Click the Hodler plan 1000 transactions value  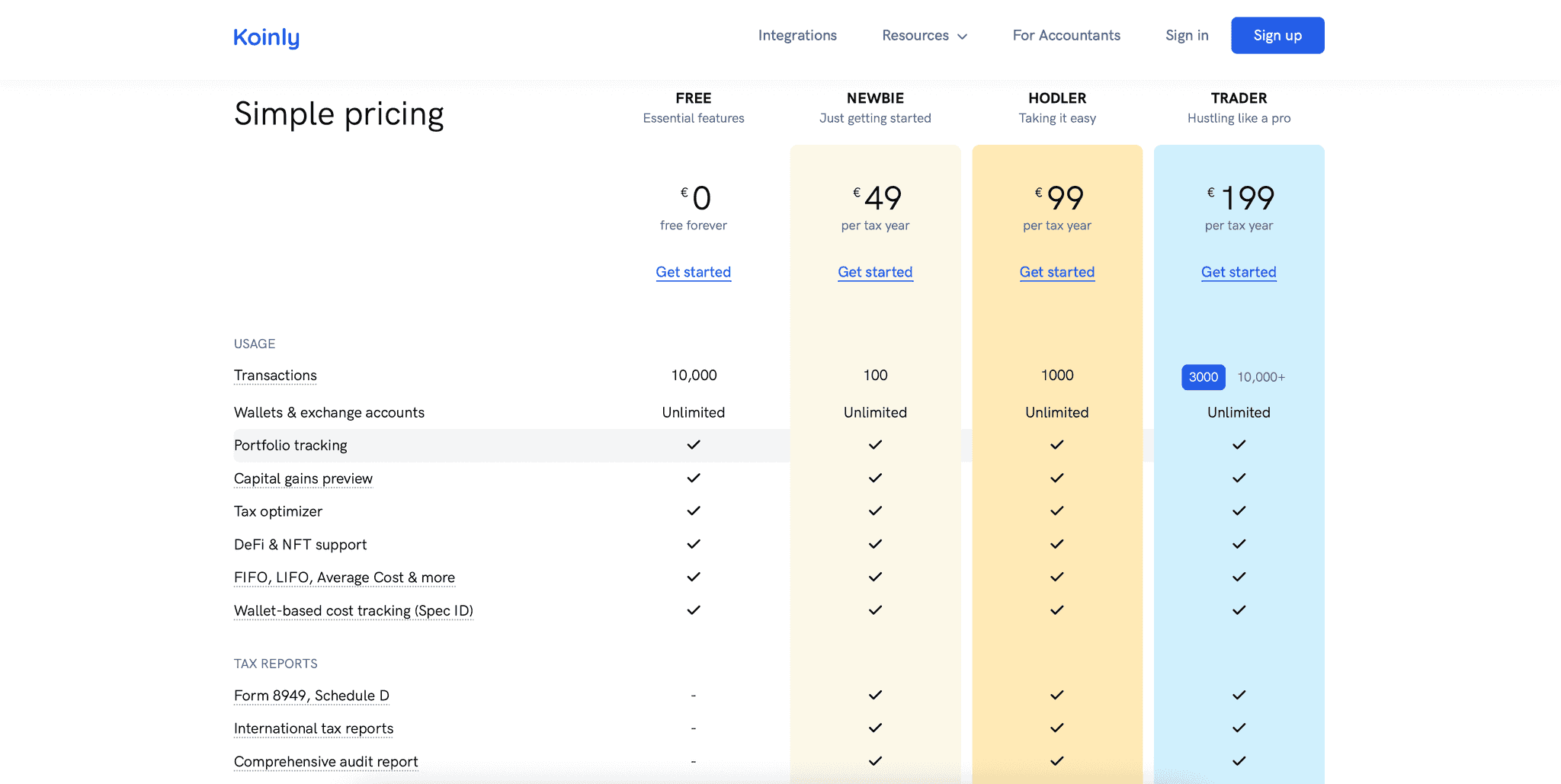pos(1057,376)
